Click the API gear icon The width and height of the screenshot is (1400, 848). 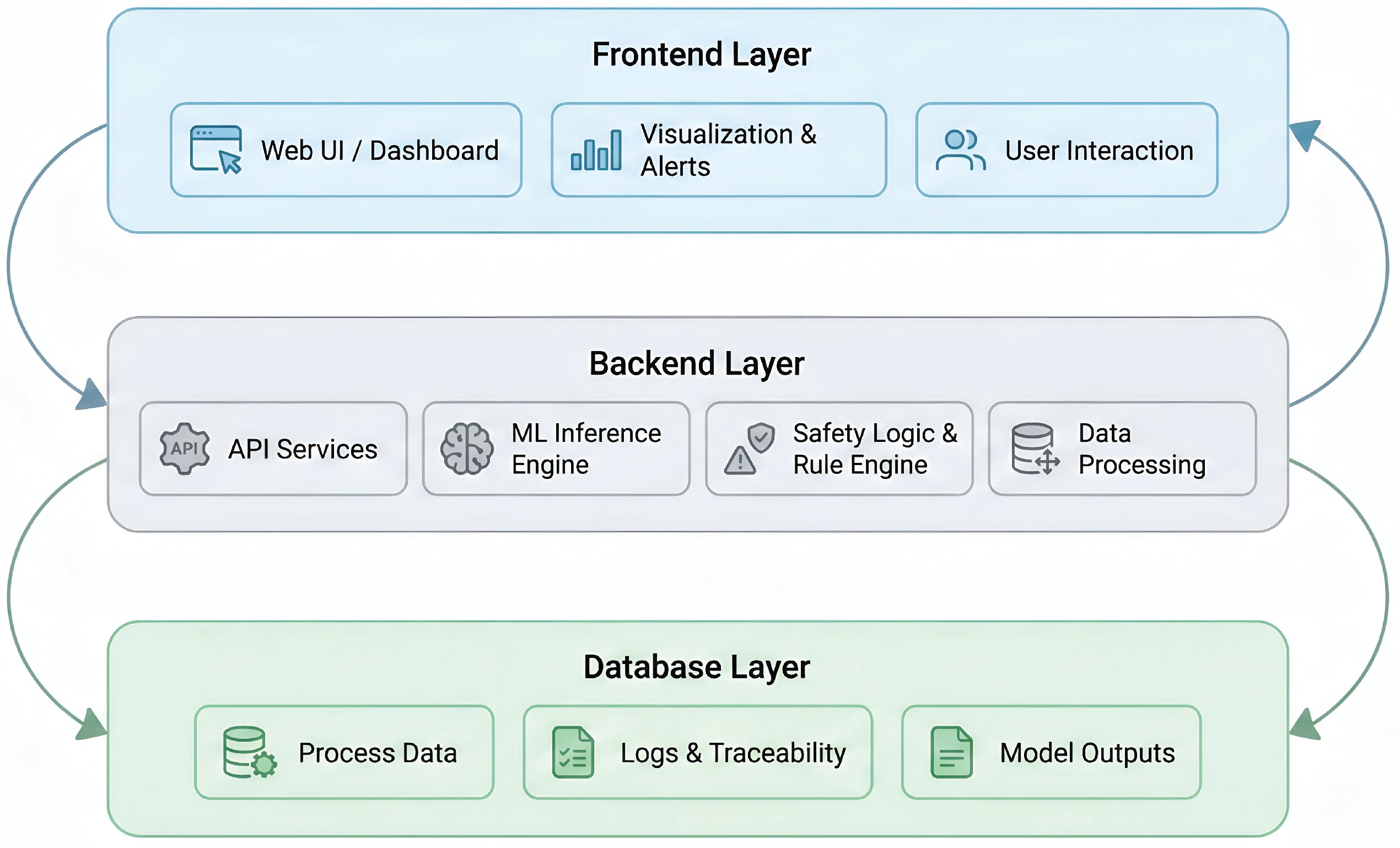pyautogui.click(x=185, y=449)
